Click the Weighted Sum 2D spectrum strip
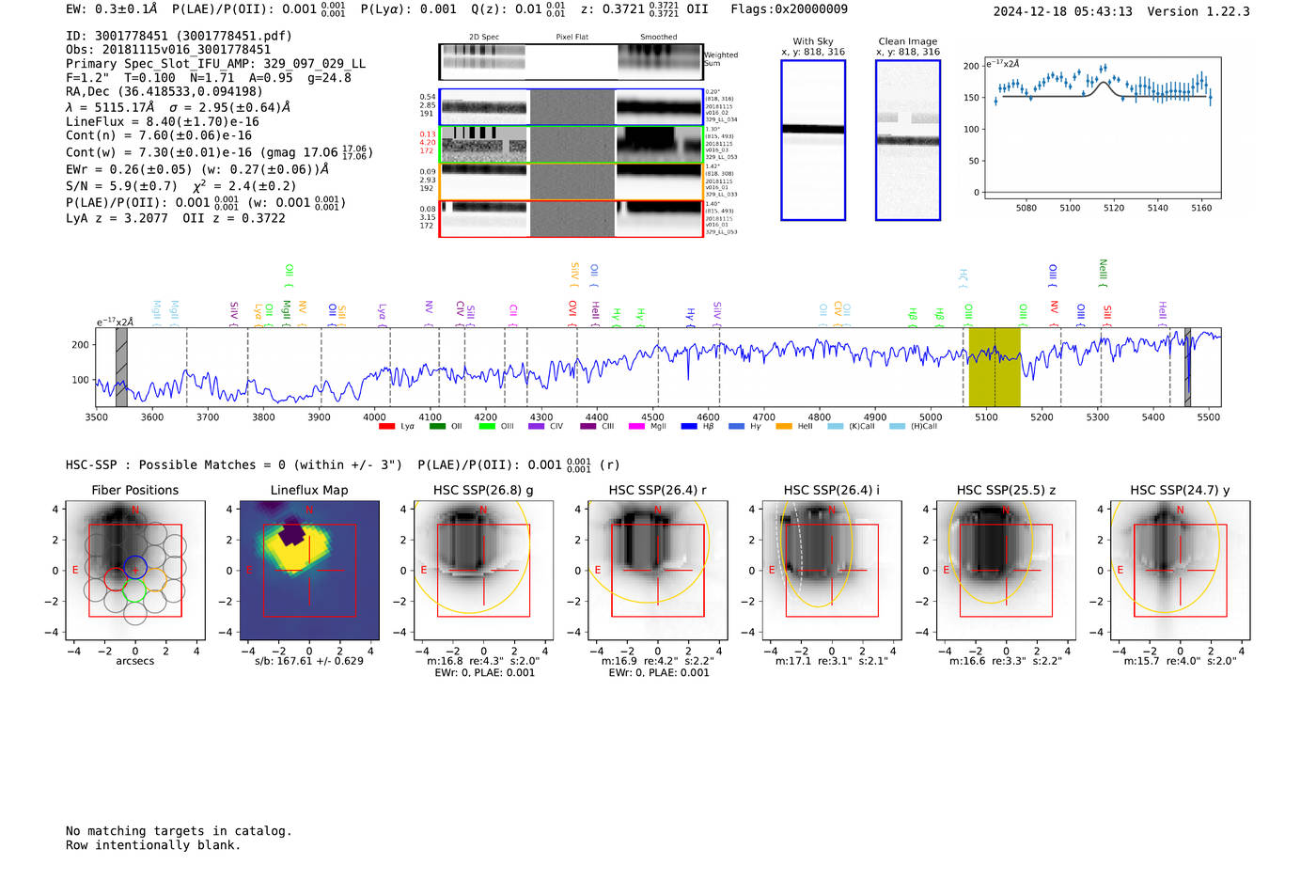 [x=572, y=62]
